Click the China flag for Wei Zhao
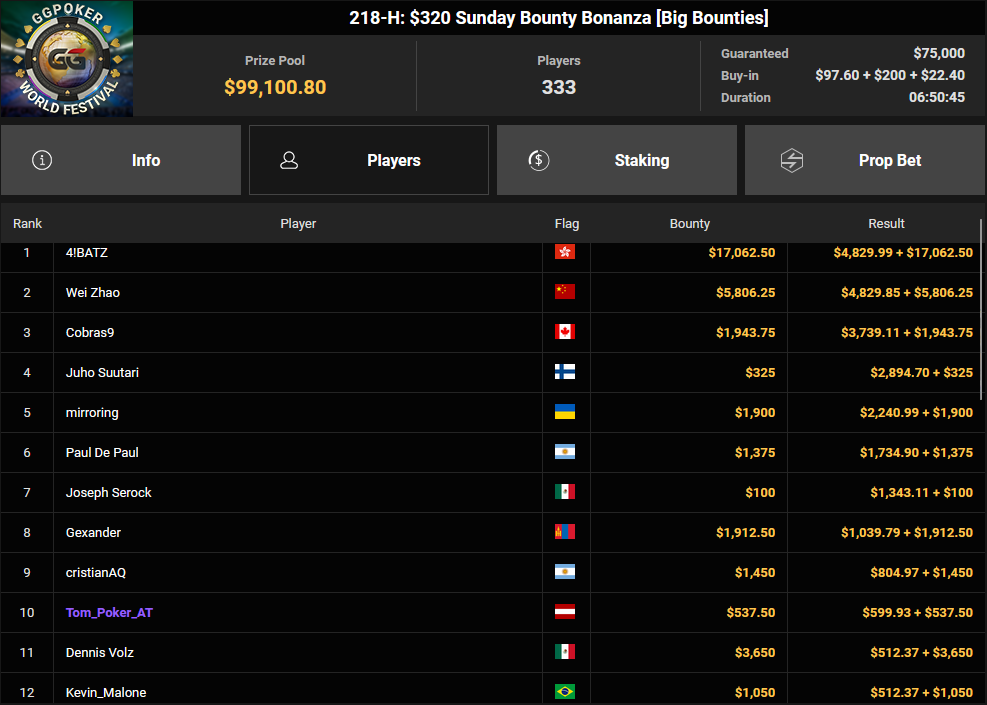 [565, 292]
